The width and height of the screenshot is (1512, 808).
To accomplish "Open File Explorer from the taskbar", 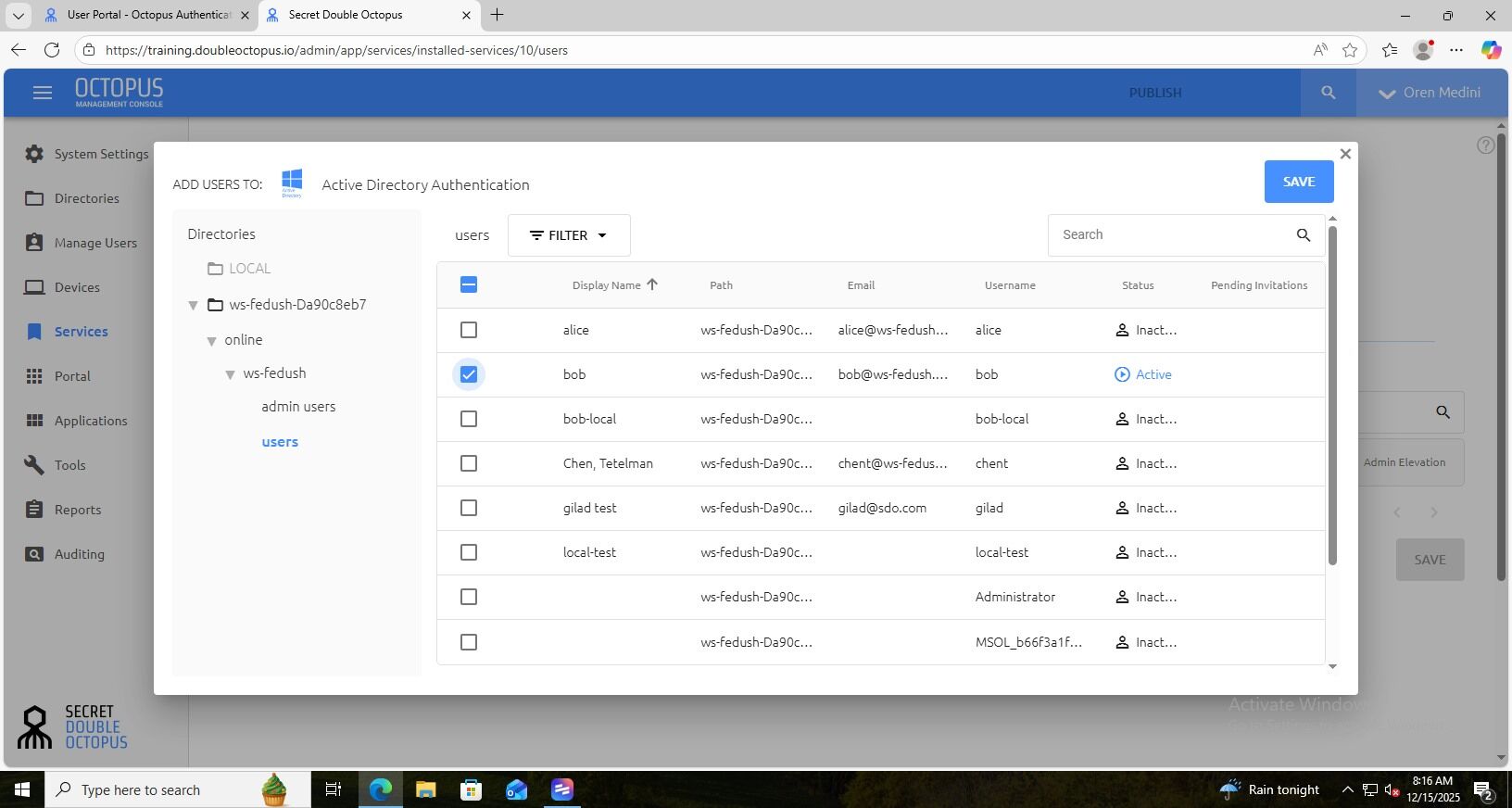I will point(425,789).
